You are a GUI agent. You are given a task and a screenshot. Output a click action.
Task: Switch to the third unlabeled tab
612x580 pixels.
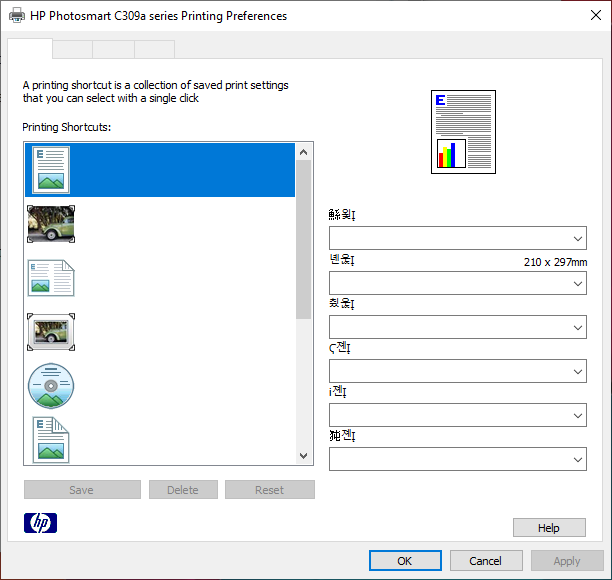[x=114, y=50]
